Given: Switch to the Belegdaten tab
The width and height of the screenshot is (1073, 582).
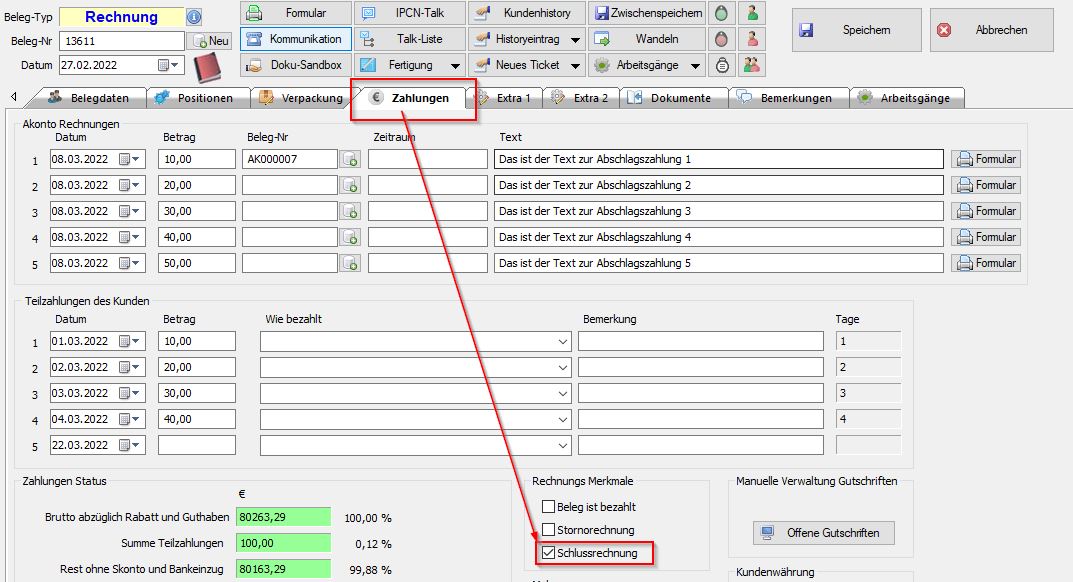Looking at the screenshot, I should tap(90, 98).
